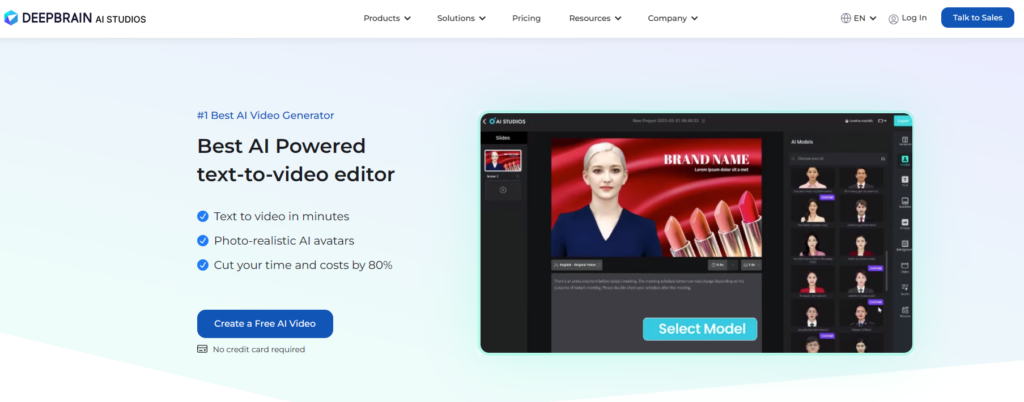This screenshot has width=1024, height=402.
Task: Add a new slide with the plus button
Action: pos(503,190)
